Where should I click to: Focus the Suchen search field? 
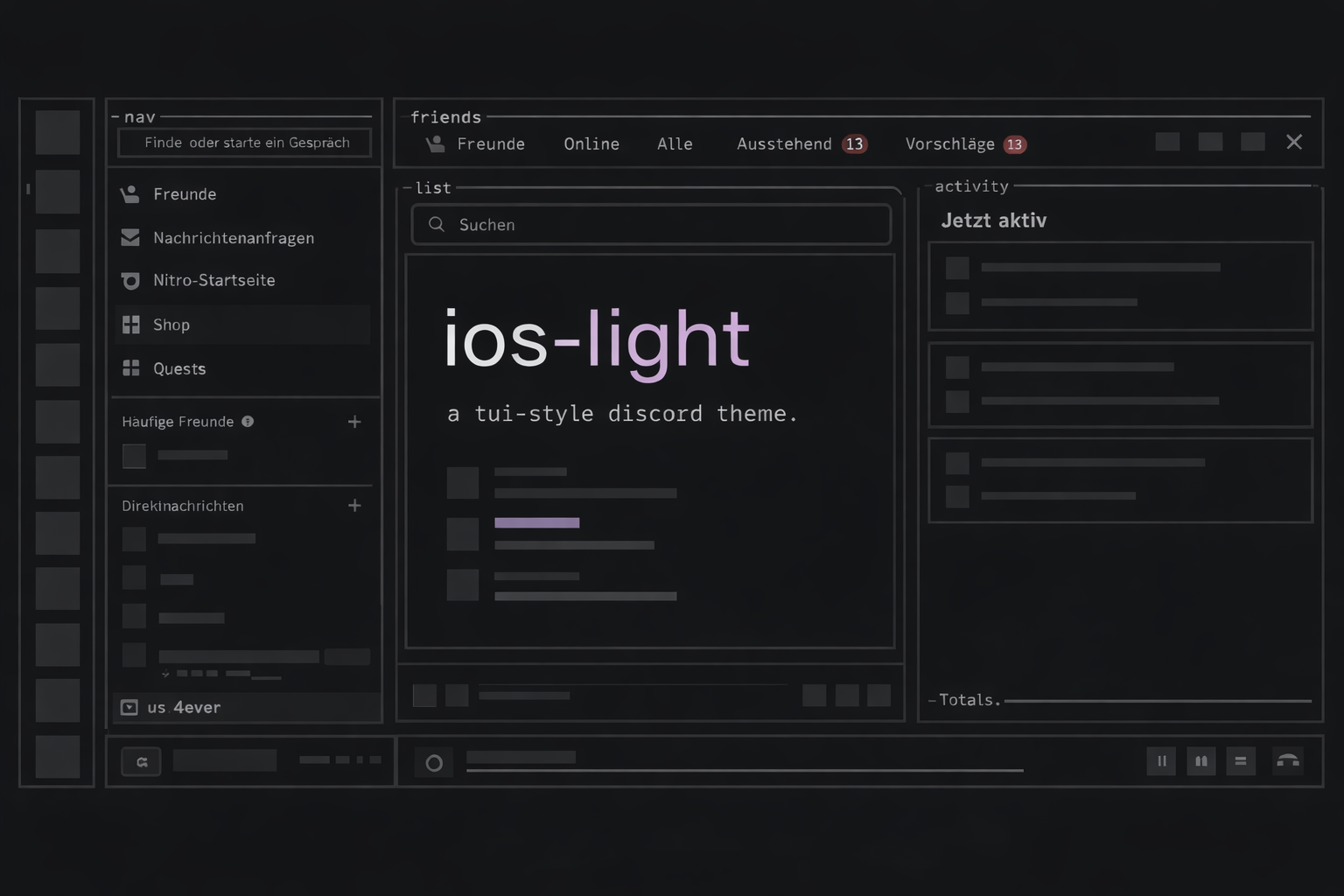[651, 225]
